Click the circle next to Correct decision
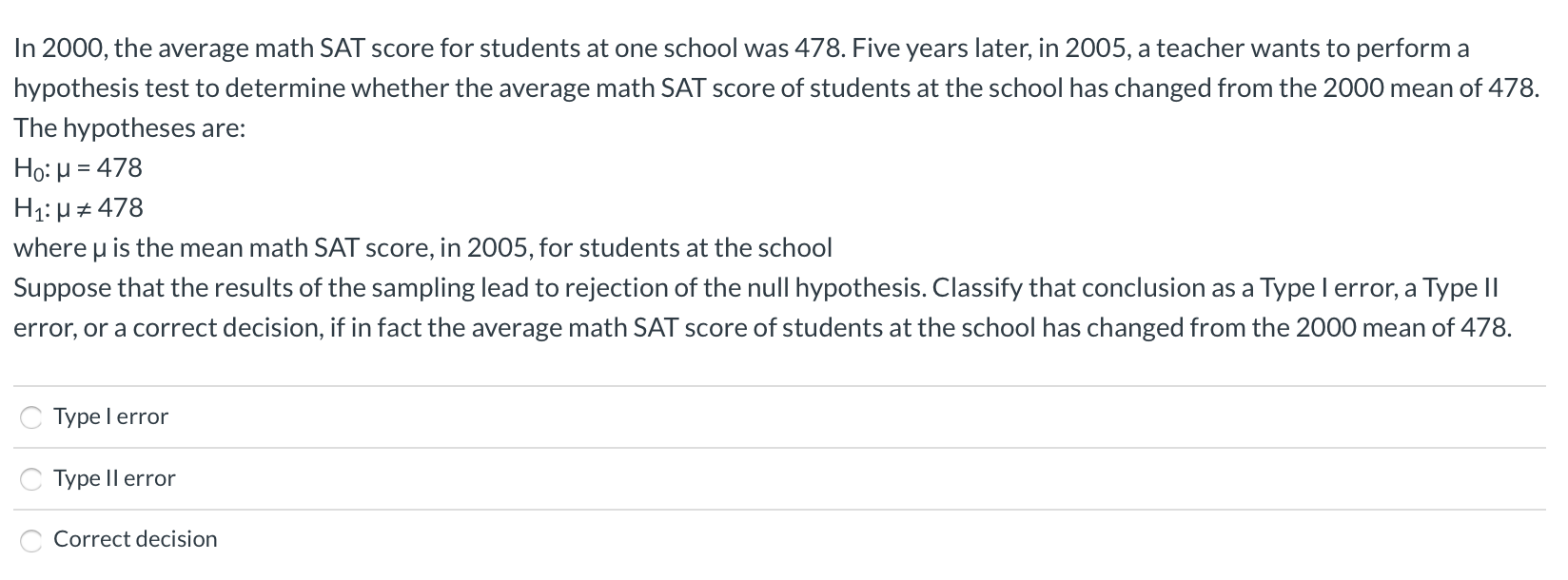Viewport: 1568px width, 580px height. click(29, 540)
